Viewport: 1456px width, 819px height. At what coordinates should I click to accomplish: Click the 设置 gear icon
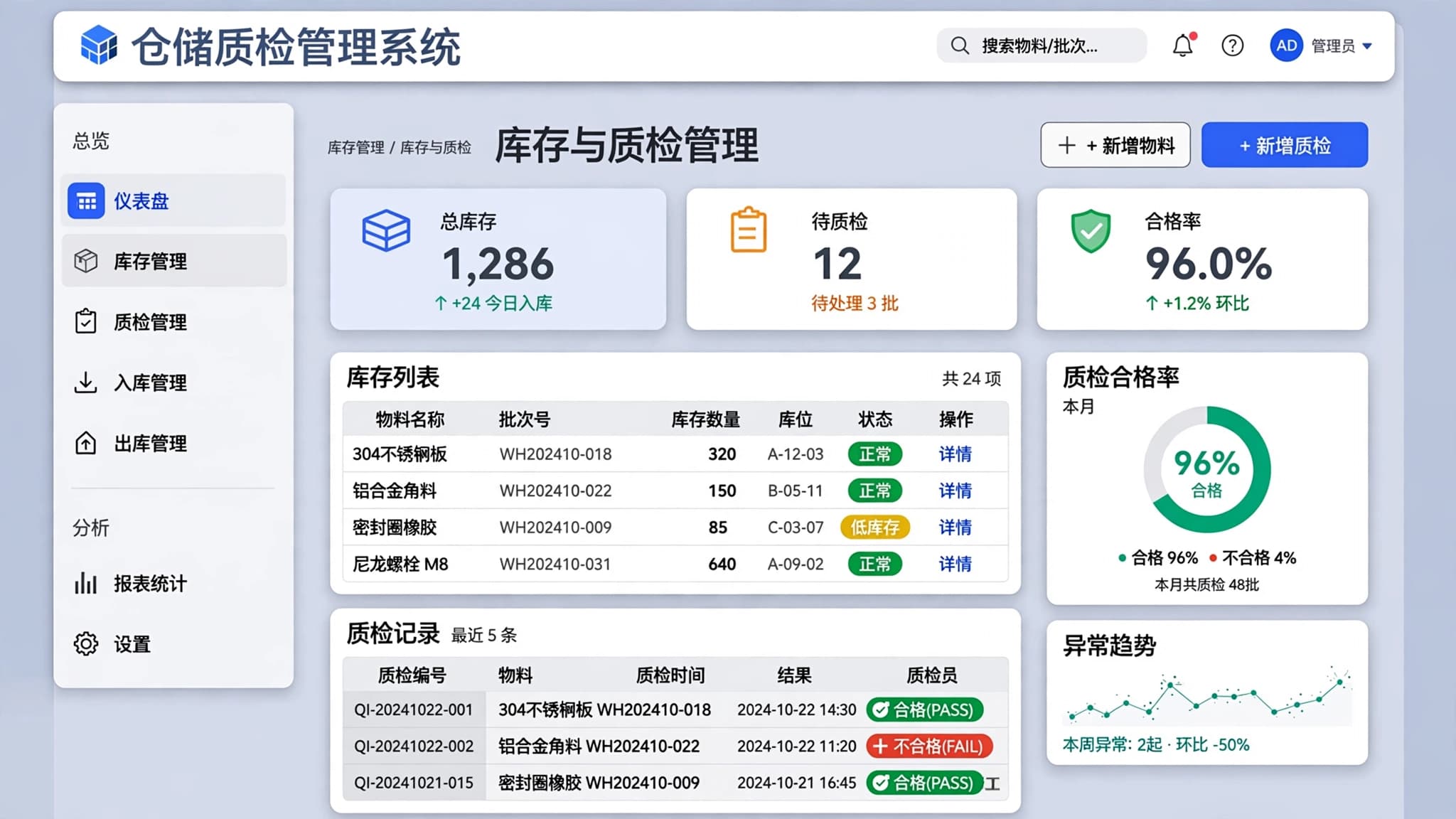pos(85,643)
